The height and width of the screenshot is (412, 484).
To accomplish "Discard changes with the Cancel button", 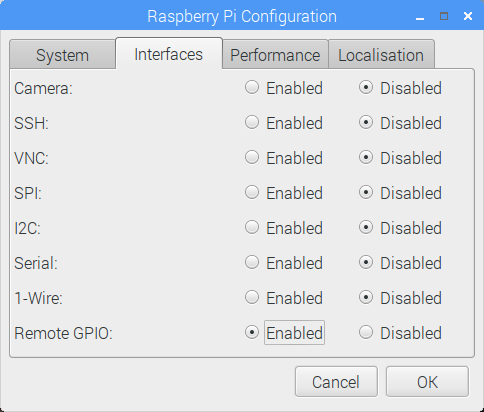I will [x=336, y=382].
